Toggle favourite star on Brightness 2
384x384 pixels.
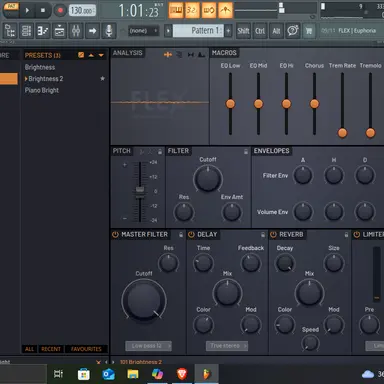coord(102,78)
